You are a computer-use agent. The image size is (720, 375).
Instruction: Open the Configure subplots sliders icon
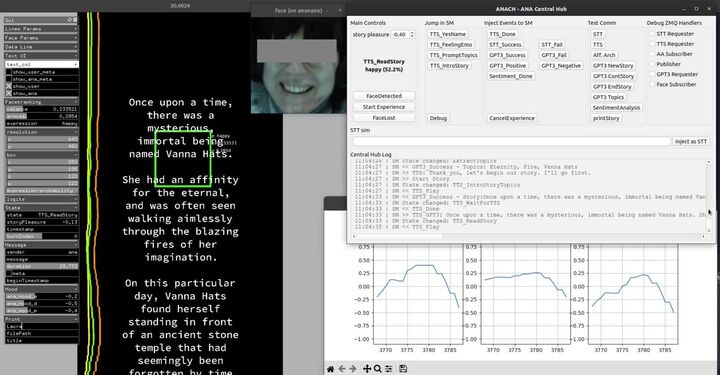389,369
